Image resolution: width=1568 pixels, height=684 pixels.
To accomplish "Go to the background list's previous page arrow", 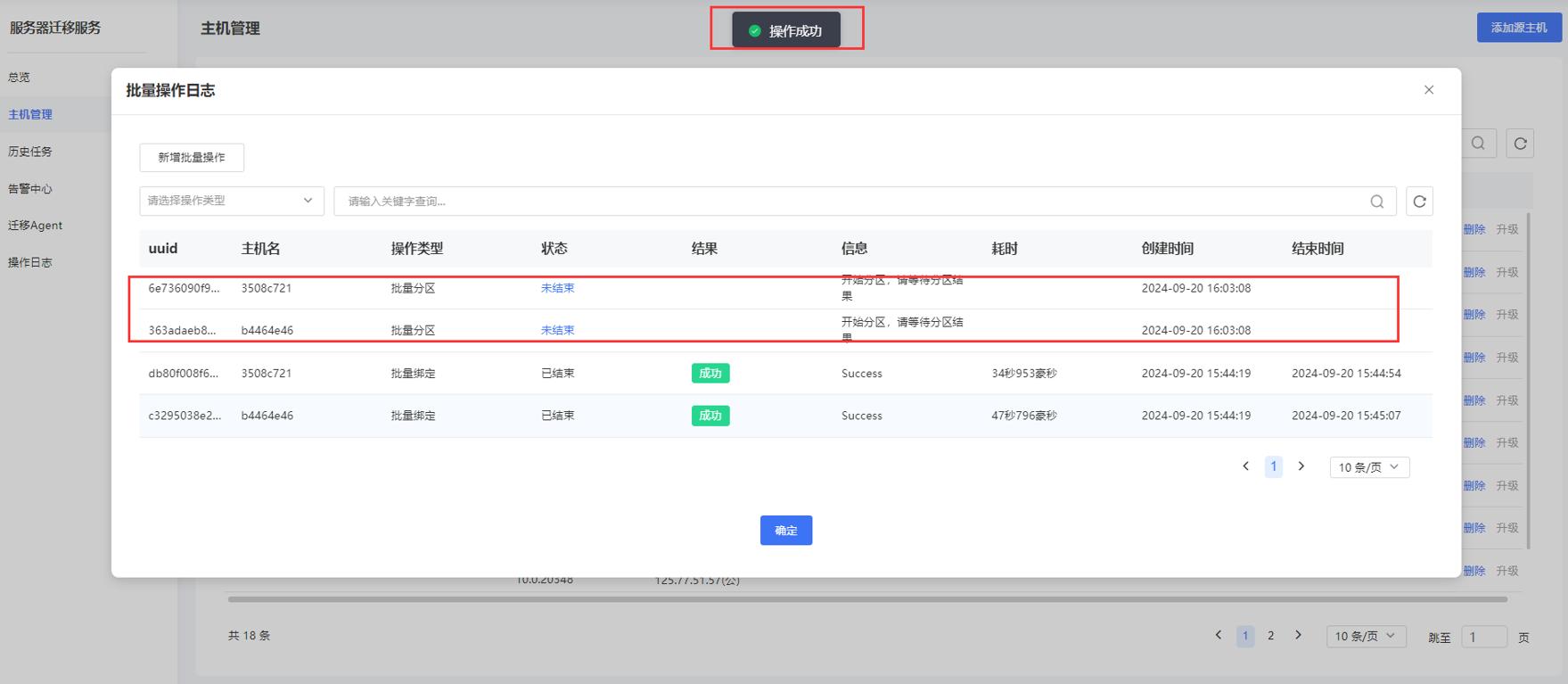I will tap(1219, 636).
